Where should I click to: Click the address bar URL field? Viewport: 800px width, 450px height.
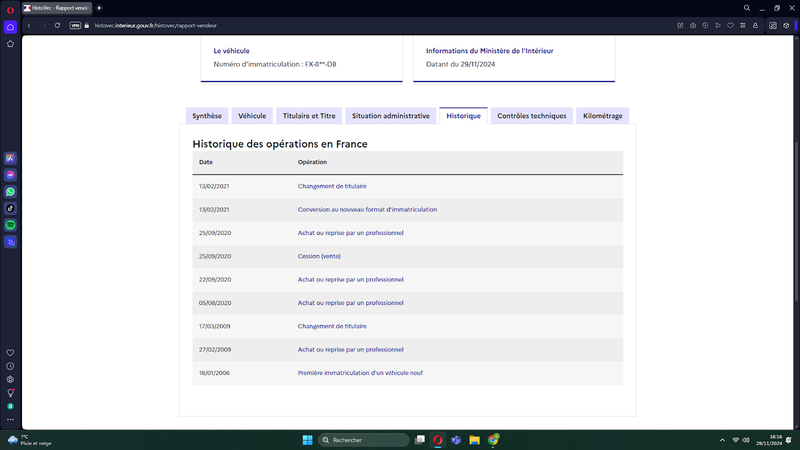[x=156, y=26]
